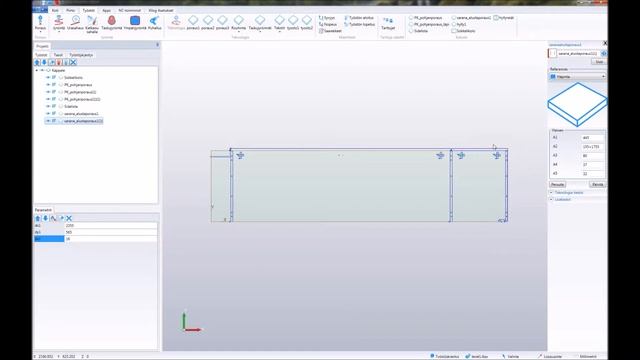
Task: Switch to the Tasot panel tab
Action: click(58, 55)
